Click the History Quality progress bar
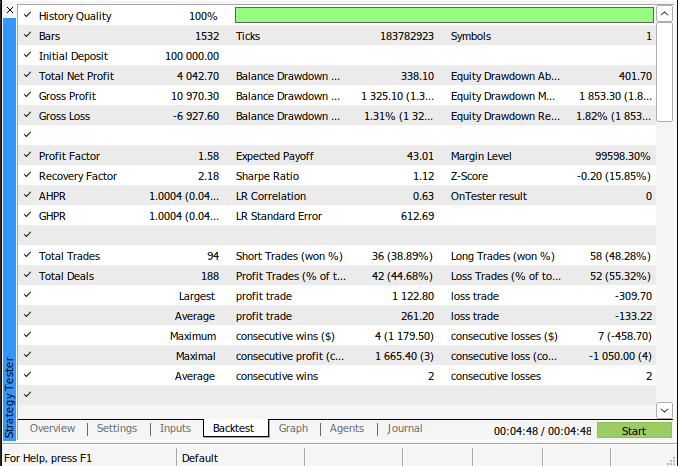 tap(444, 15)
